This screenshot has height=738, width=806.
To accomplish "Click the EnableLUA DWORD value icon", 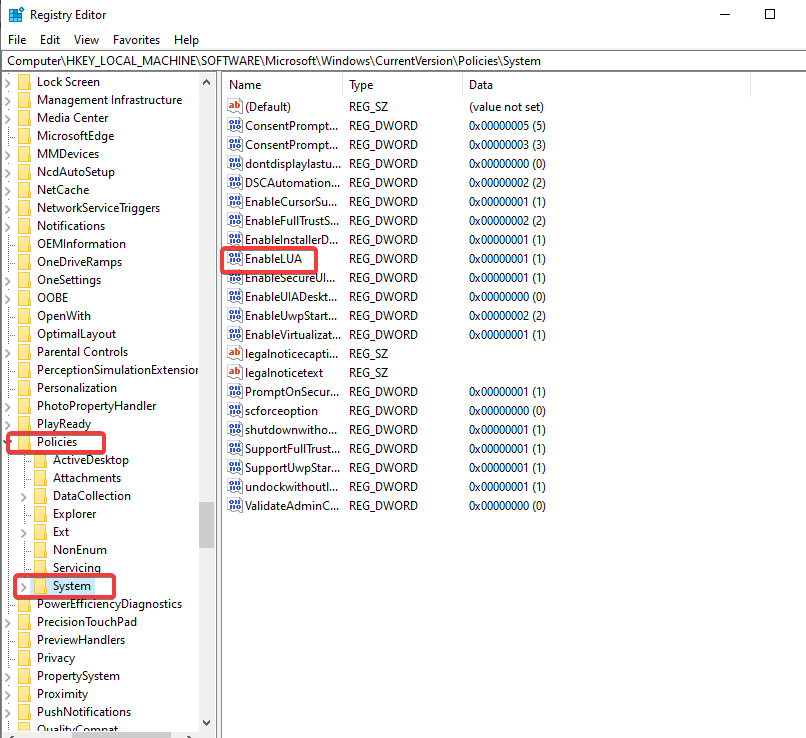I will [235, 259].
